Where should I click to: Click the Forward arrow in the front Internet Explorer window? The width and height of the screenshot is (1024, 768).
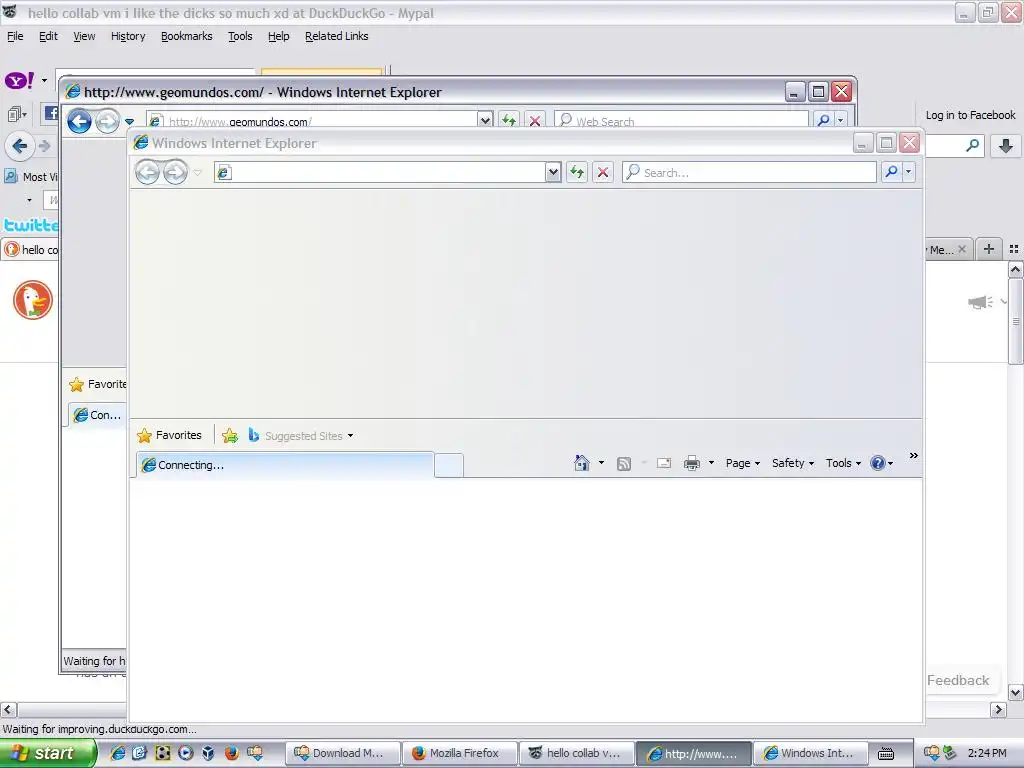[175, 172]
